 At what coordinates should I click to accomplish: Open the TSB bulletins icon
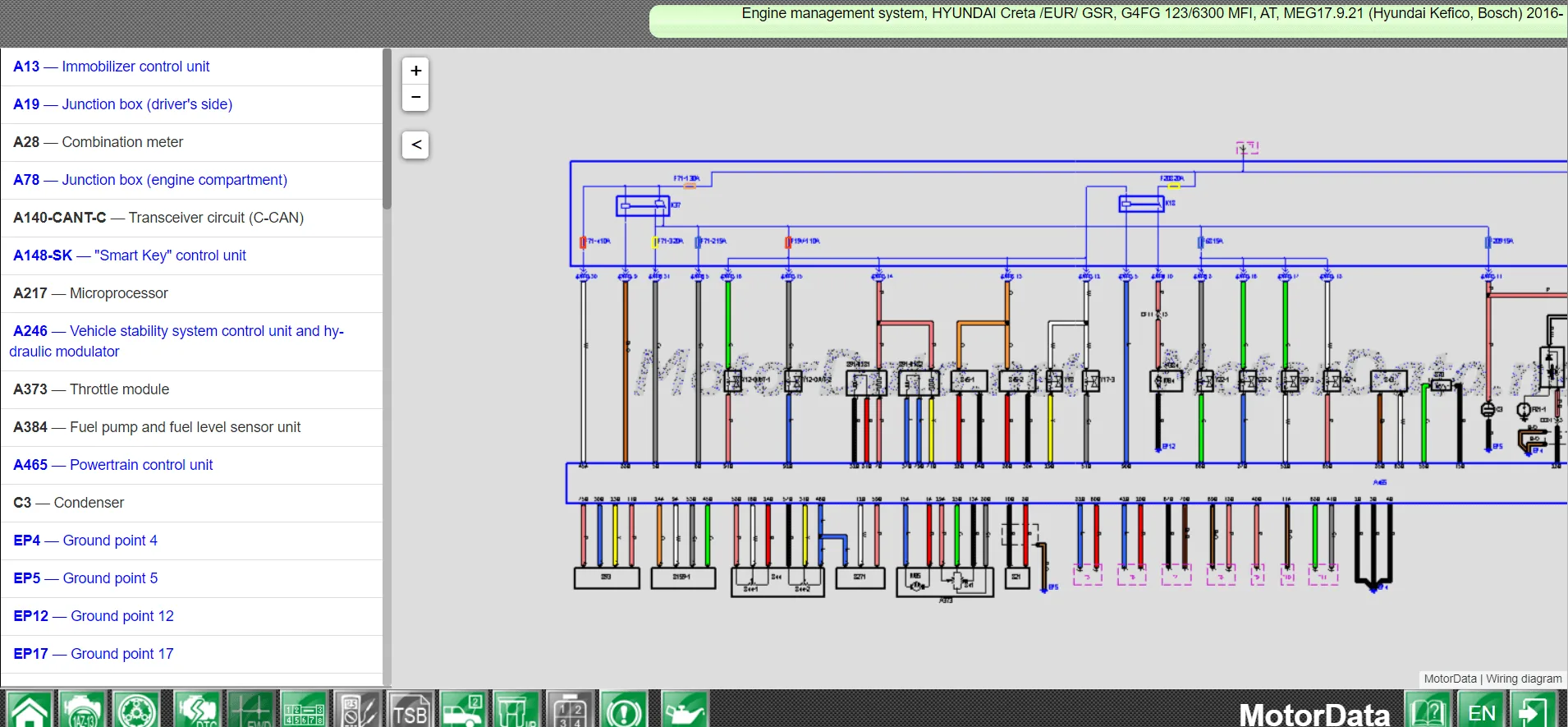pyautogui.click(x=410, y=709)
